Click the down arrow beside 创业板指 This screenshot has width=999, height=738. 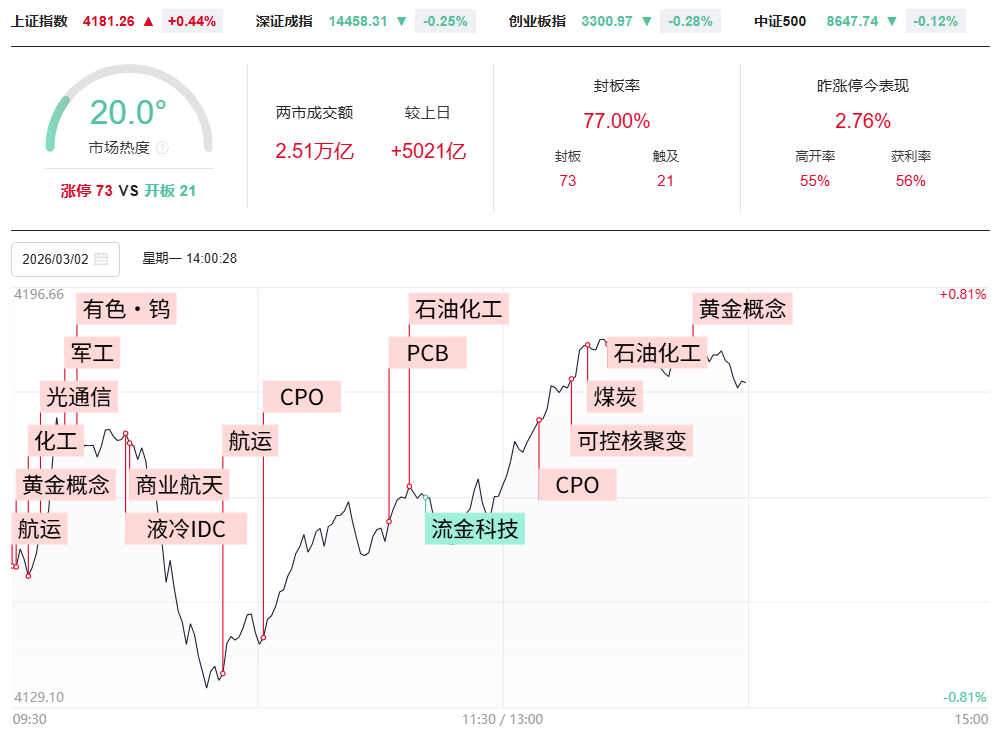pyautogui.click(x=647, y=21)
